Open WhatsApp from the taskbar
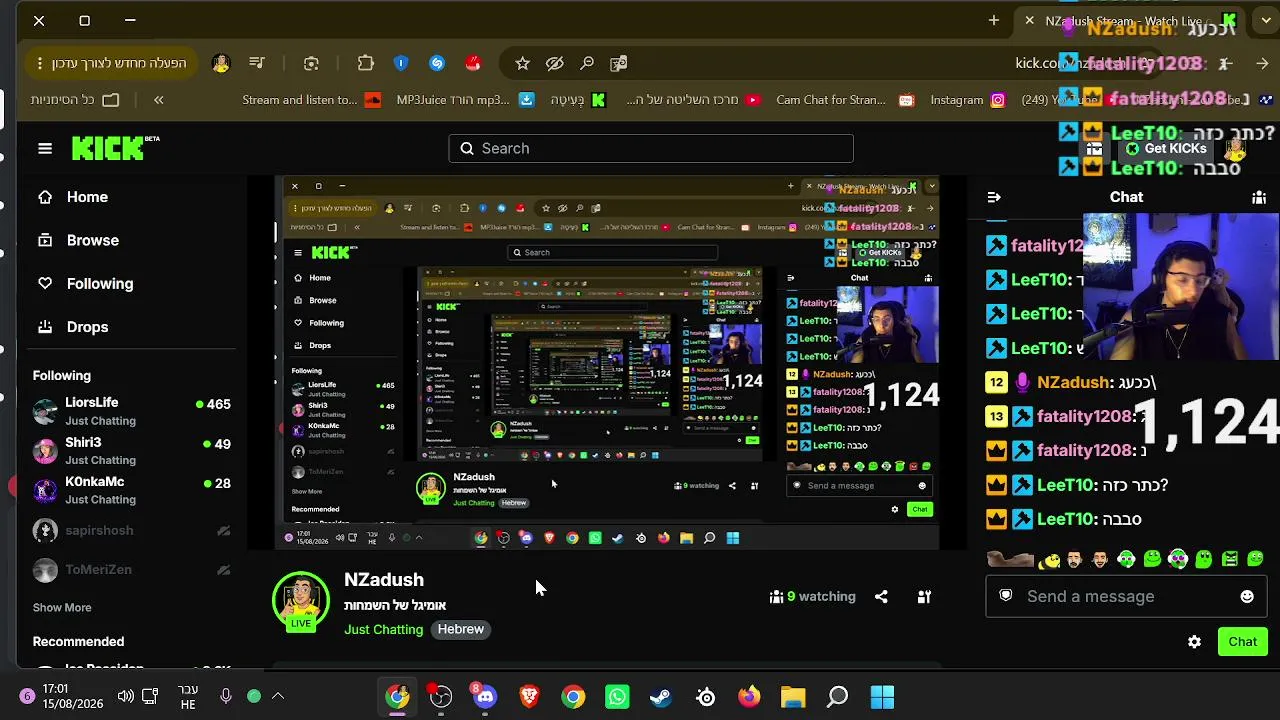The image size is (1280, 720). point(617,696)
